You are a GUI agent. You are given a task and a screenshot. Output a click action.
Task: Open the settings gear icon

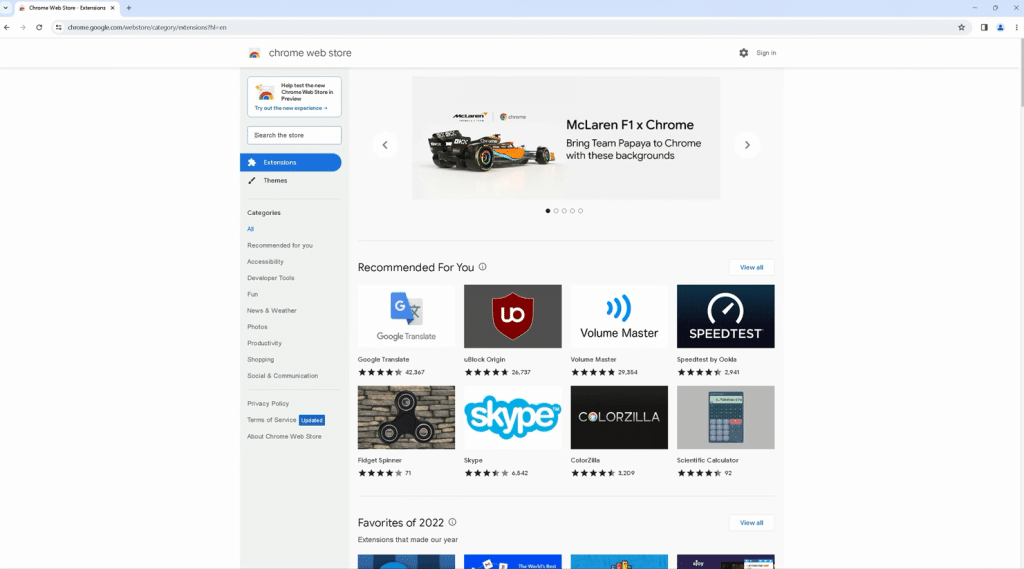click(744, 53)
